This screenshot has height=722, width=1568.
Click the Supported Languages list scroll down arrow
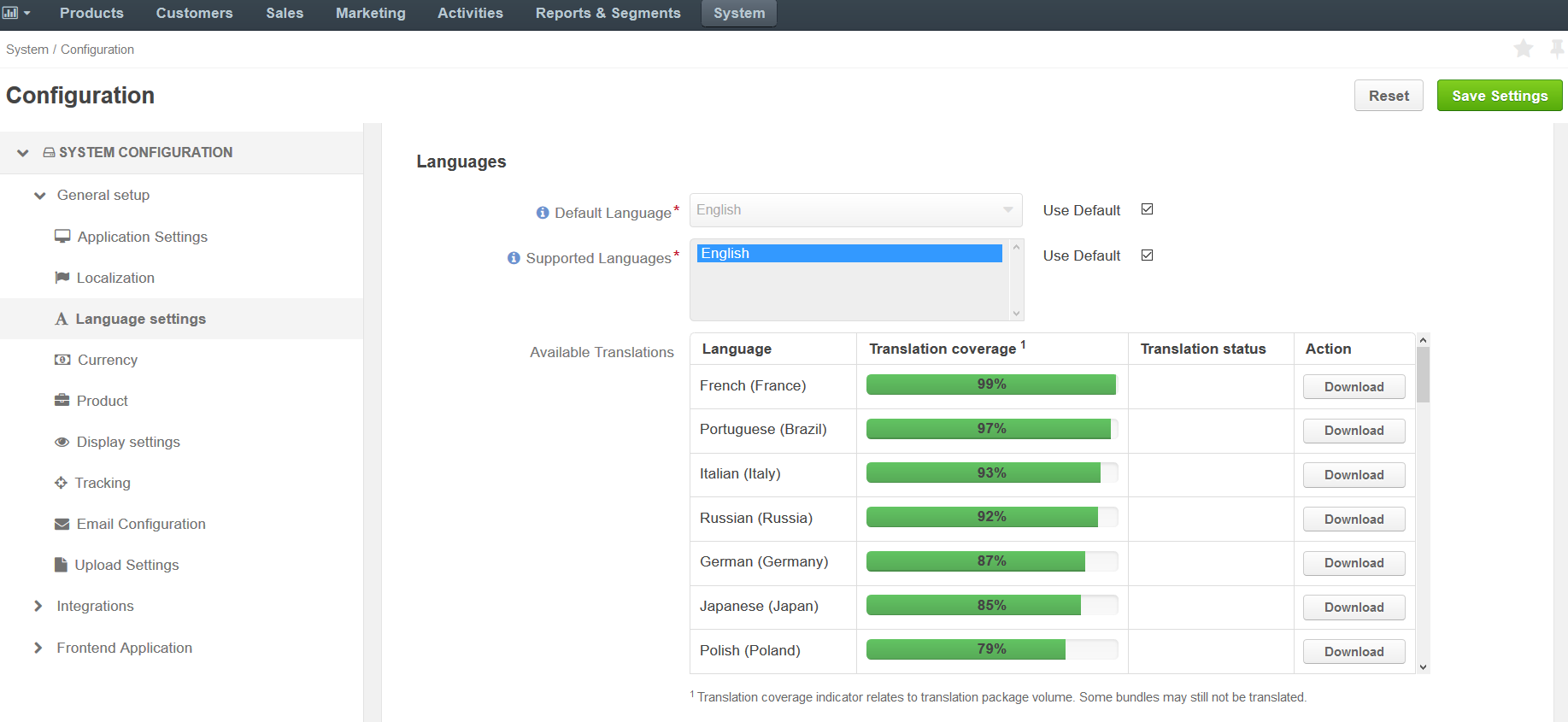click(1016, 314)
